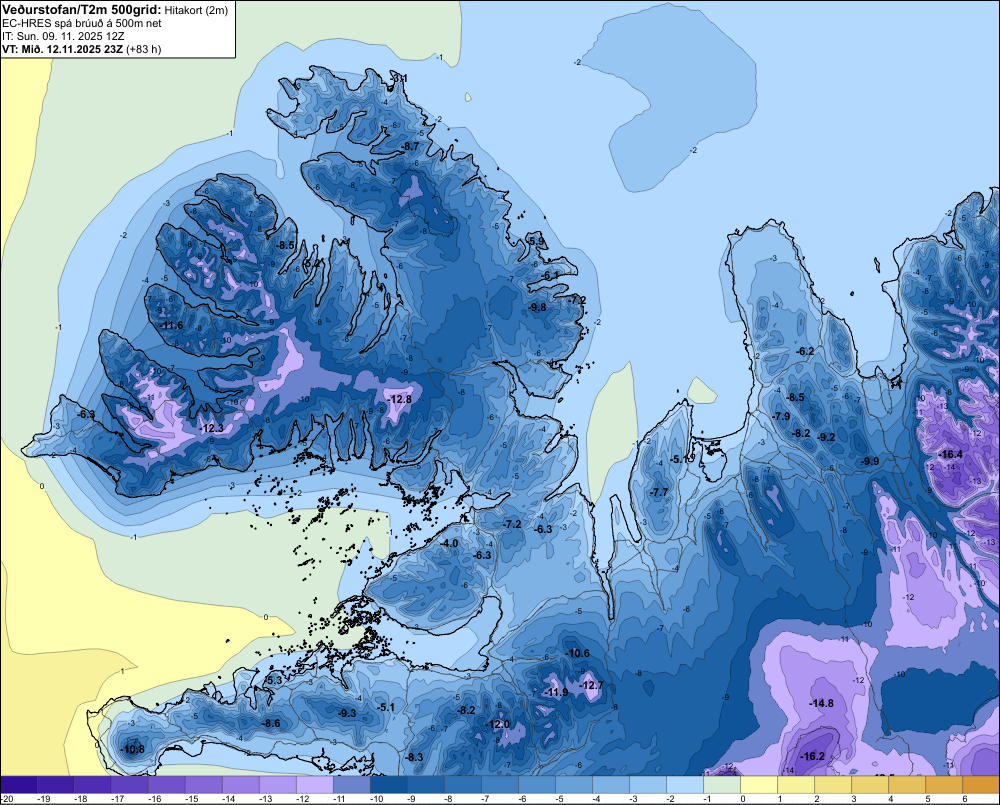Click the '-7.9' temperature value
Viewport: 1000px width, 805px height.
(781, 416)
